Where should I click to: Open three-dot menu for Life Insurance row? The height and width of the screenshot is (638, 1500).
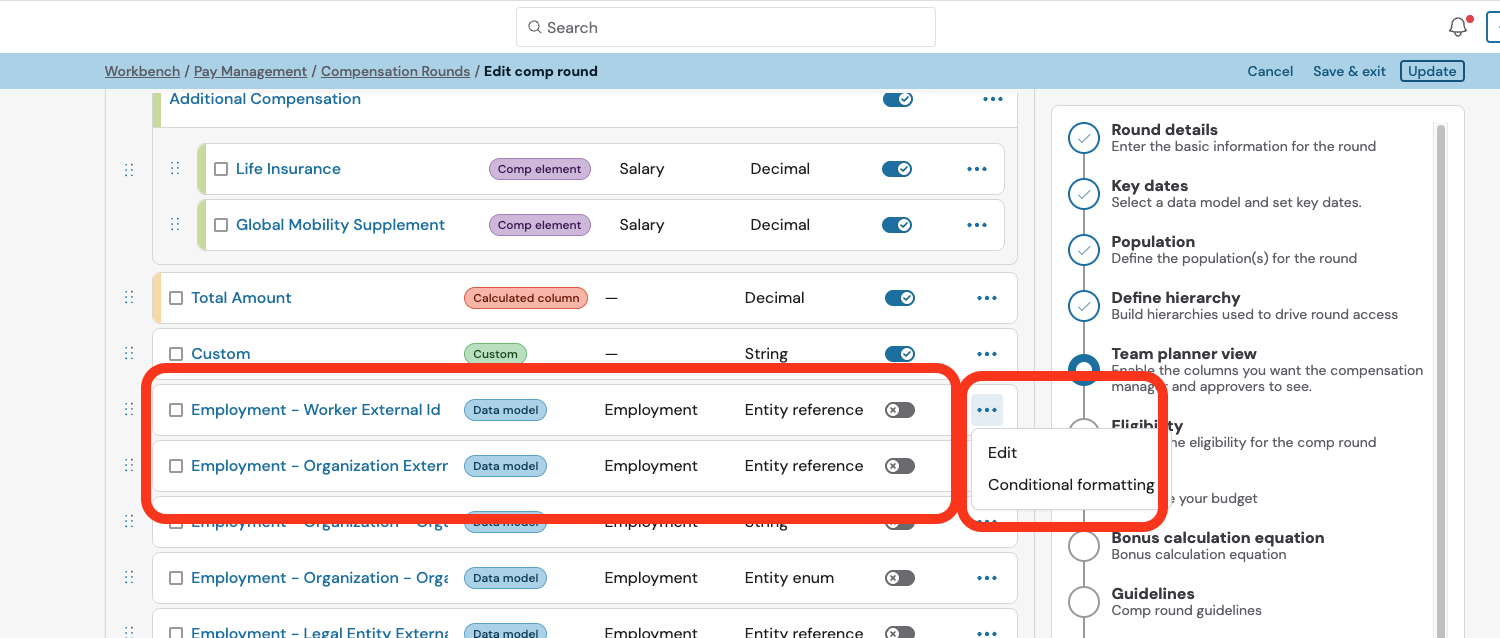click(x=977, y=169)
